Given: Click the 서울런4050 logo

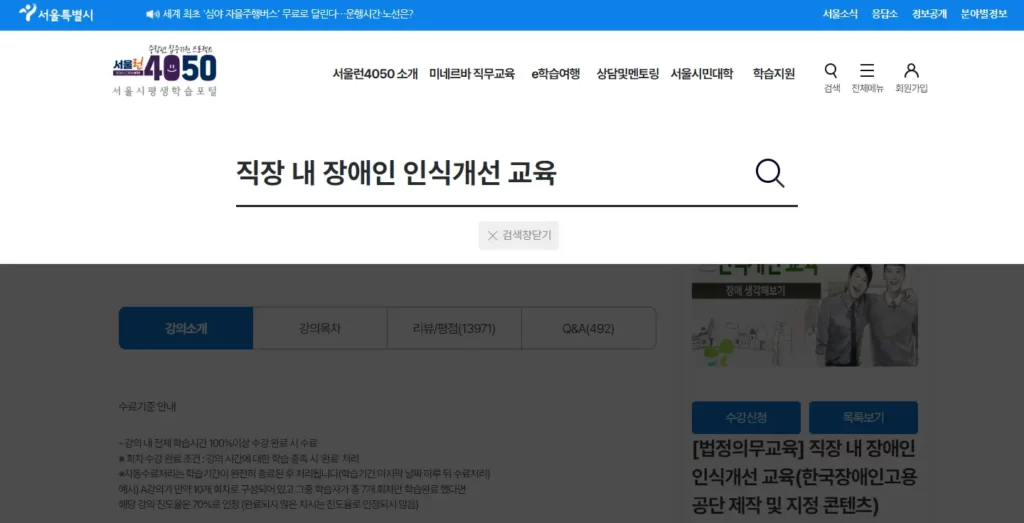Looking at the screenshot, I should pos(165,70).
